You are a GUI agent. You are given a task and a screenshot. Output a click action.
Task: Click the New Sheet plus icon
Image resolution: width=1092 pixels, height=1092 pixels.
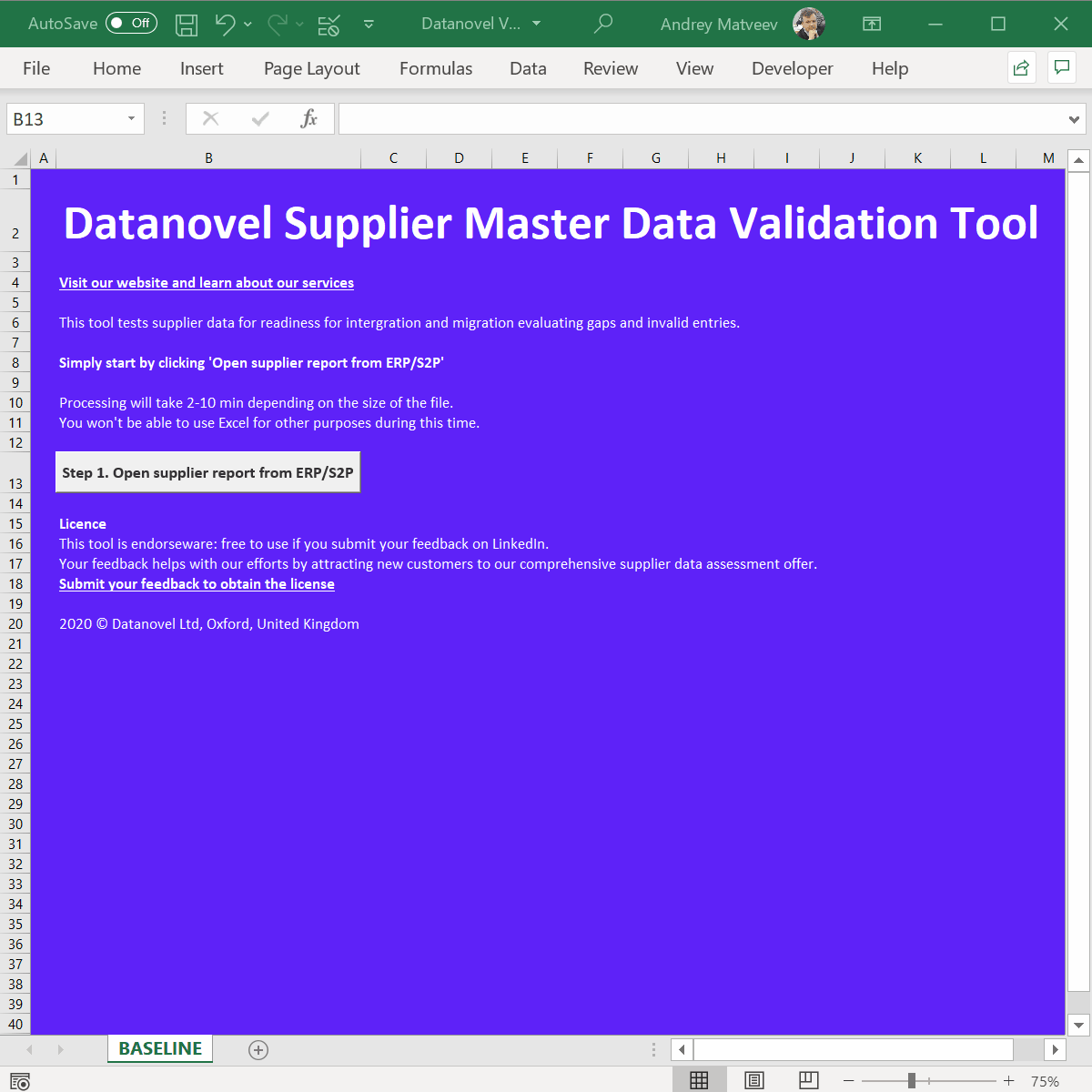258,1050
